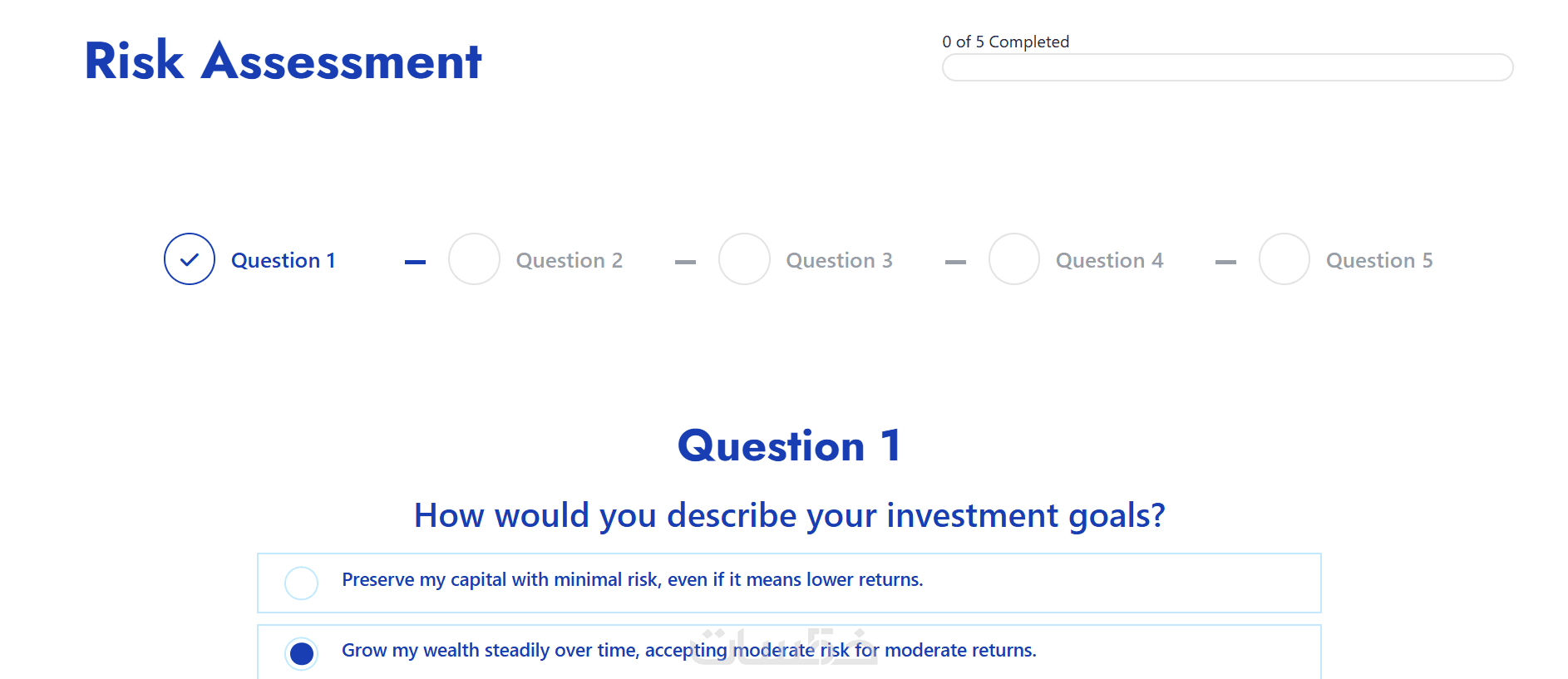Open the Question 4 step label

tap(1110, 260)
